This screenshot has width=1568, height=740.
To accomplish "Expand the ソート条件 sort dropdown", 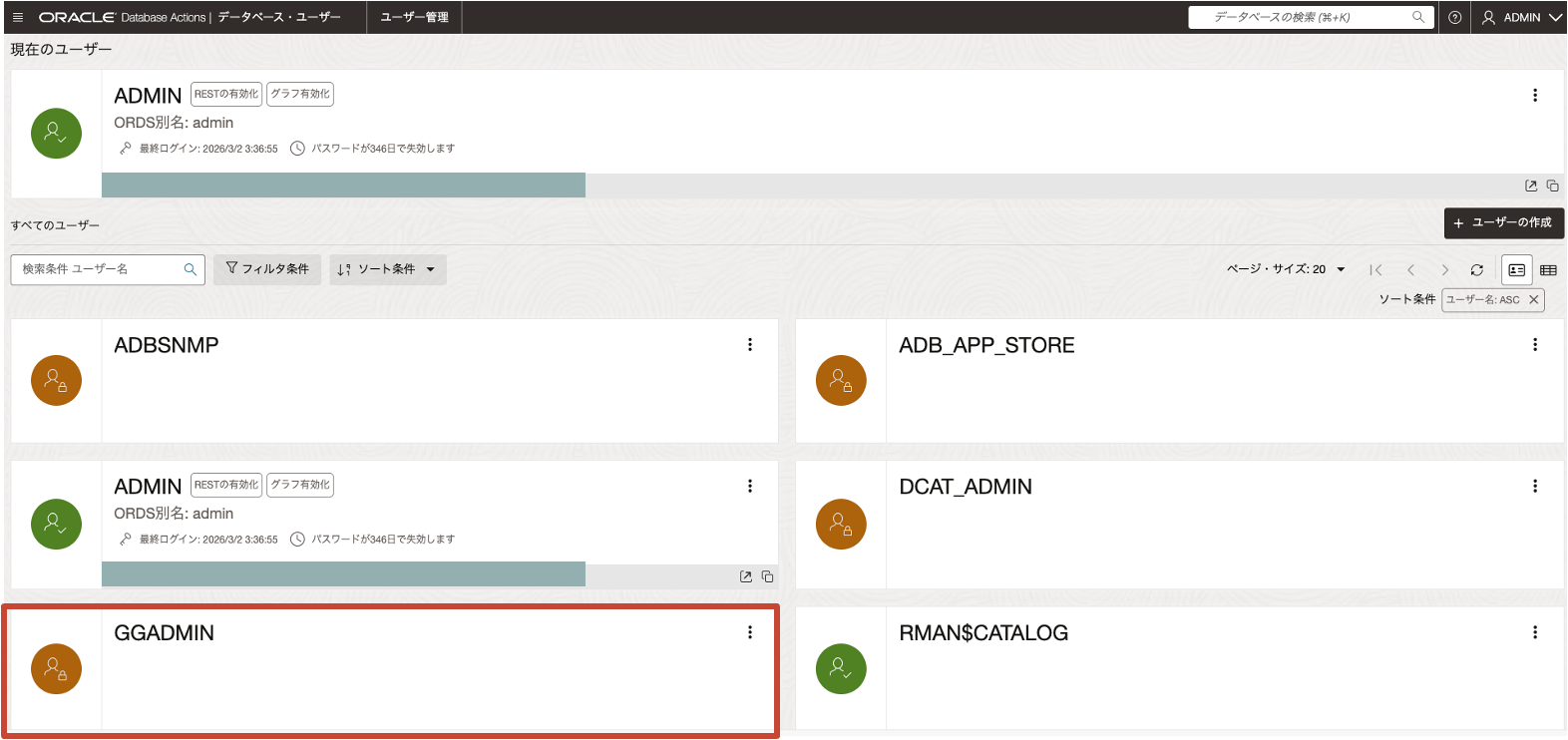I will pyautogui.click(x=387, y=269).
